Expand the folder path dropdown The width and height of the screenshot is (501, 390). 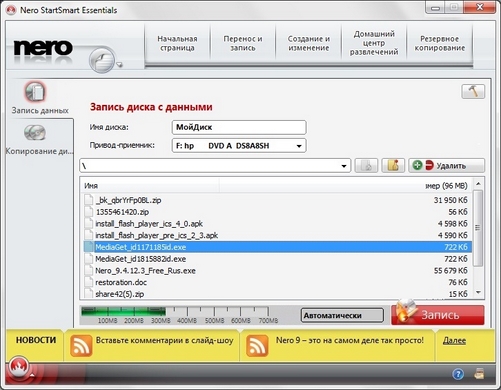(344, 166)
